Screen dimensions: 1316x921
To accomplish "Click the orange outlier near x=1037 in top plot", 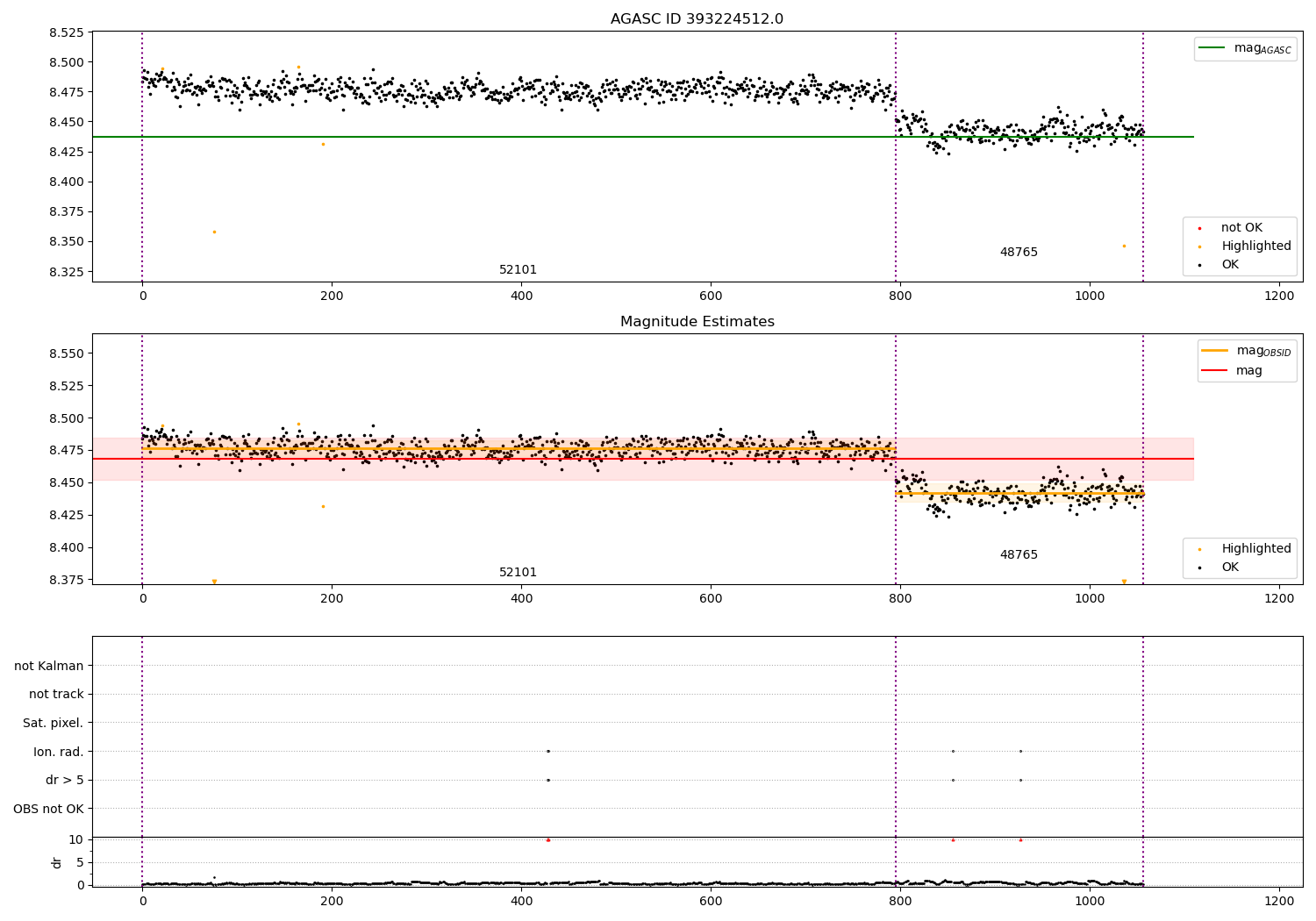I will click(1124, 246).
